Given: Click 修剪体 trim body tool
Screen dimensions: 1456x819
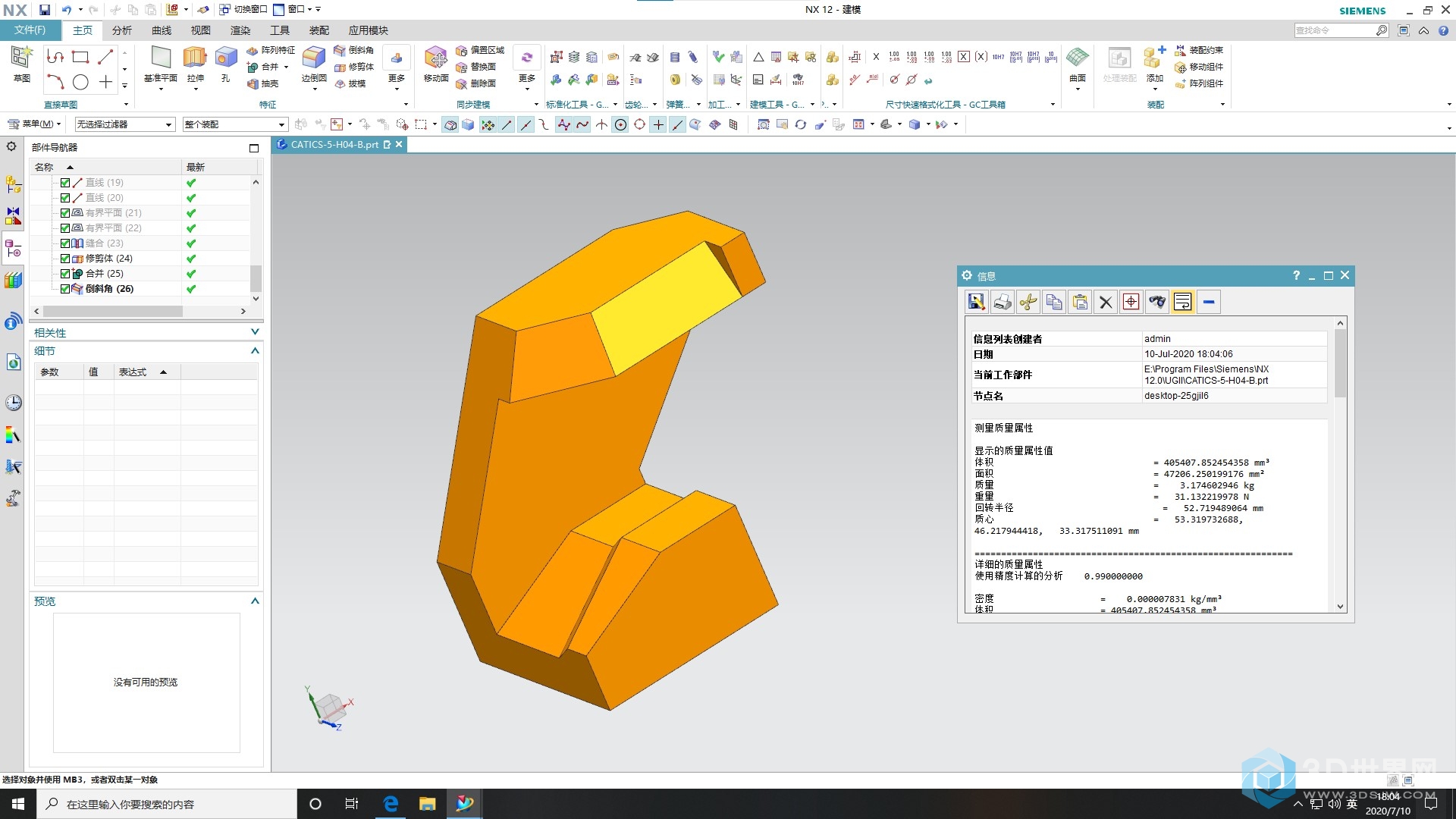Looking at the screenshot, I should click(354, 67).
